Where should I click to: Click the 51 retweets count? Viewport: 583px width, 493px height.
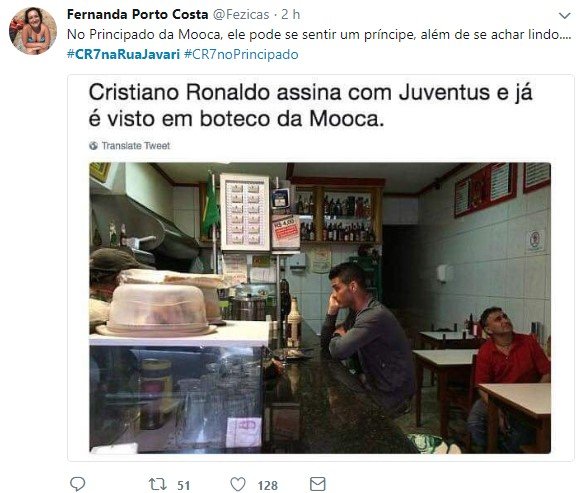(x=183, y=485)
